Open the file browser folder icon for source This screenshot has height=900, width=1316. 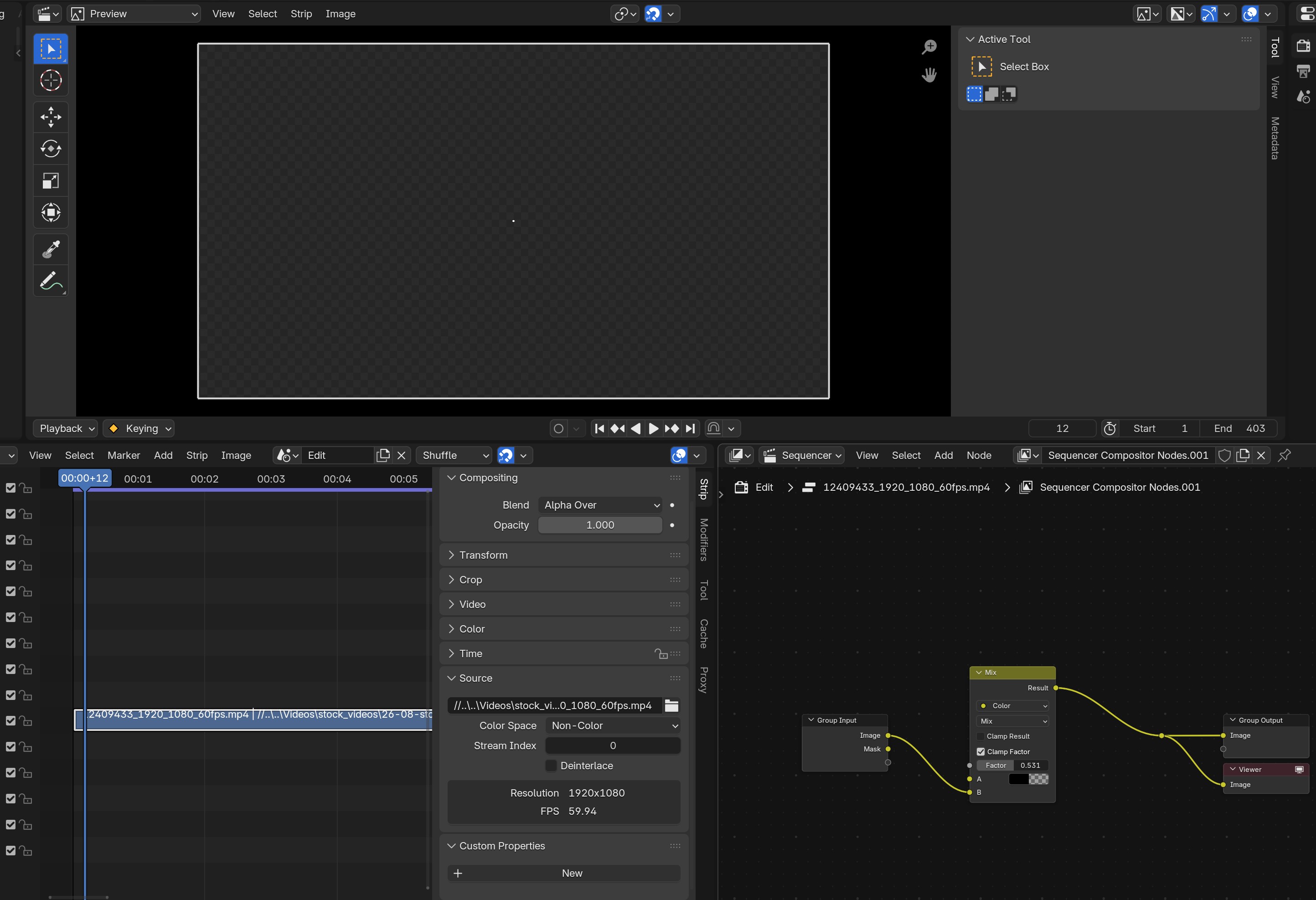[671, 705]
